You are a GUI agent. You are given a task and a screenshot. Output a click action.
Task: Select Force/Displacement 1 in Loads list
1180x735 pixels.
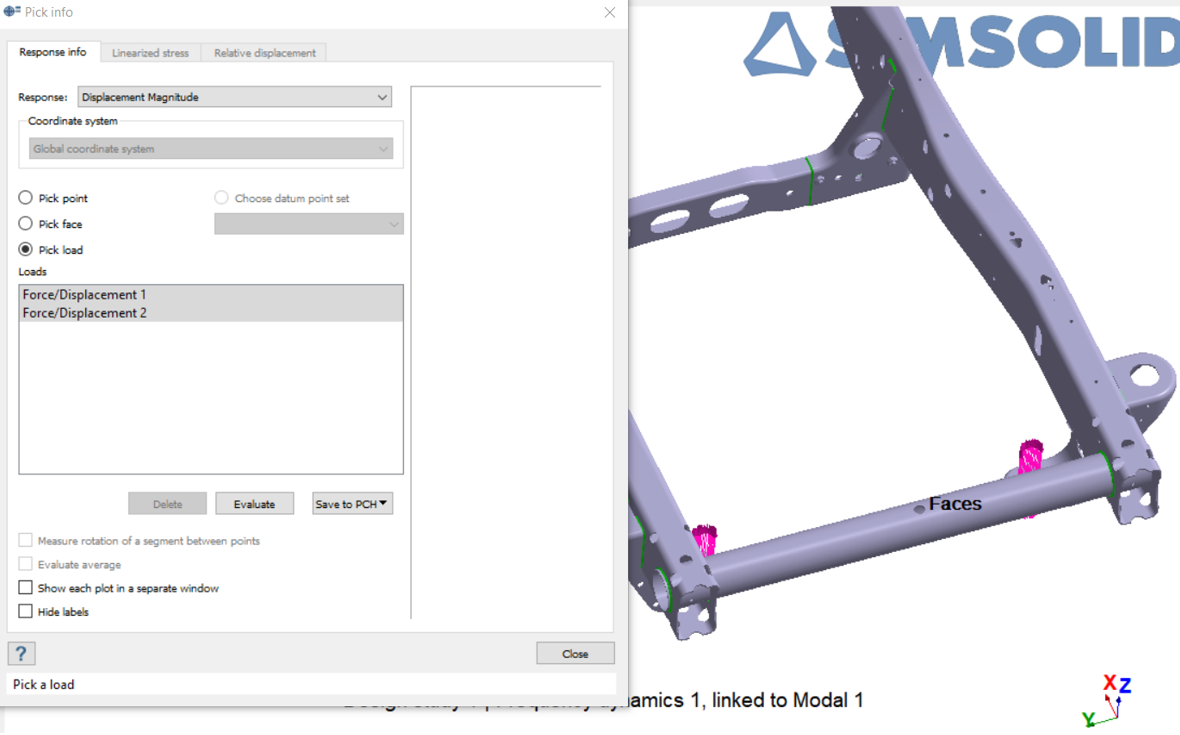85,295
